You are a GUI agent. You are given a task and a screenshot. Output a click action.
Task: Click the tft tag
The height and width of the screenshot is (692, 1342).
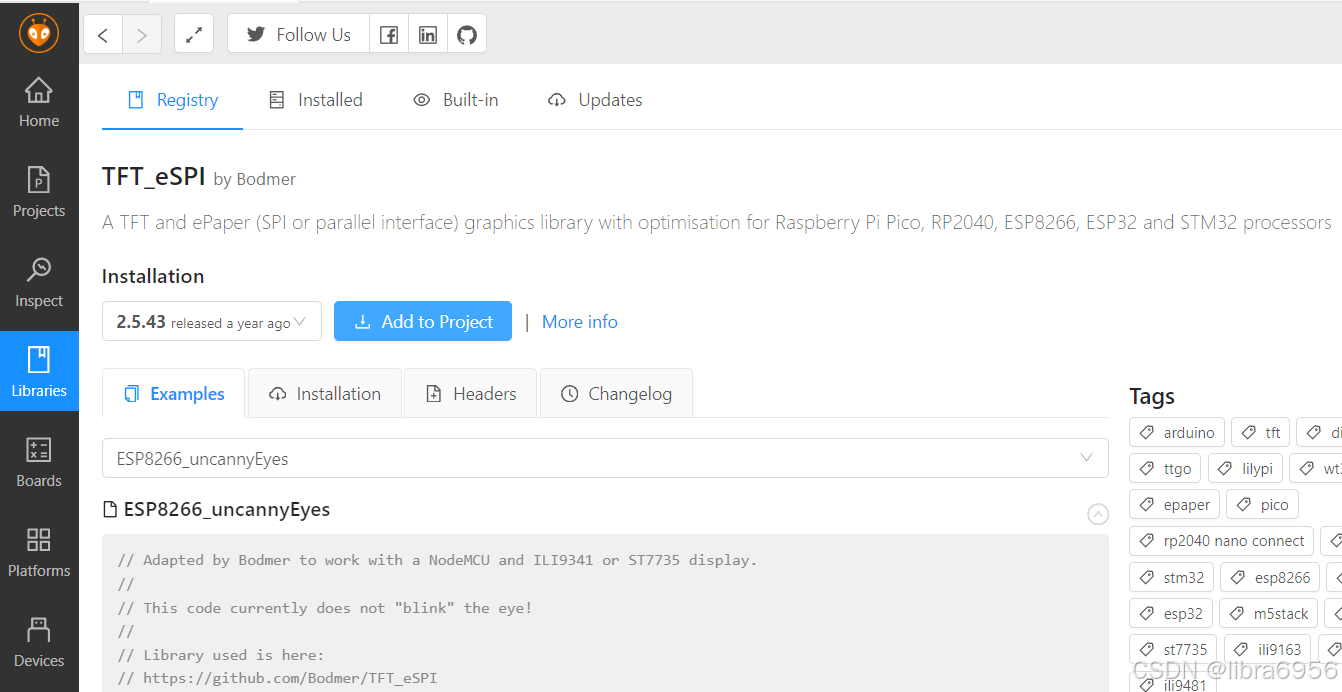tap(1261, 433)
